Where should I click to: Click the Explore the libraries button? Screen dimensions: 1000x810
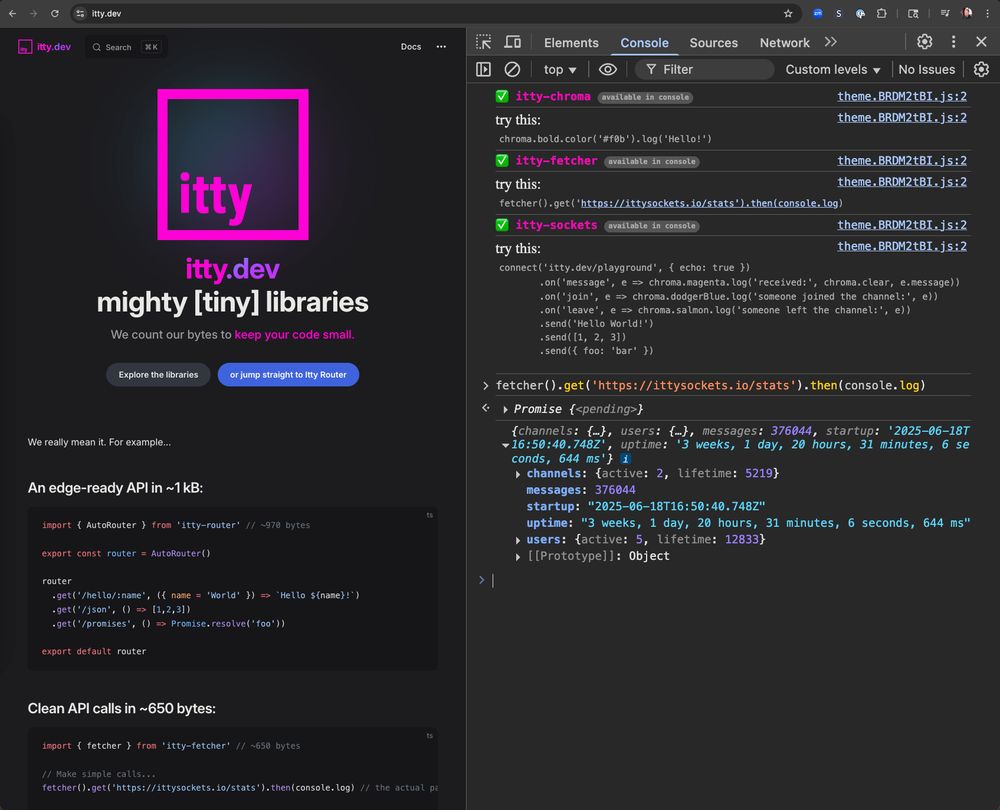pyautogui.click(x=158, y=374)
